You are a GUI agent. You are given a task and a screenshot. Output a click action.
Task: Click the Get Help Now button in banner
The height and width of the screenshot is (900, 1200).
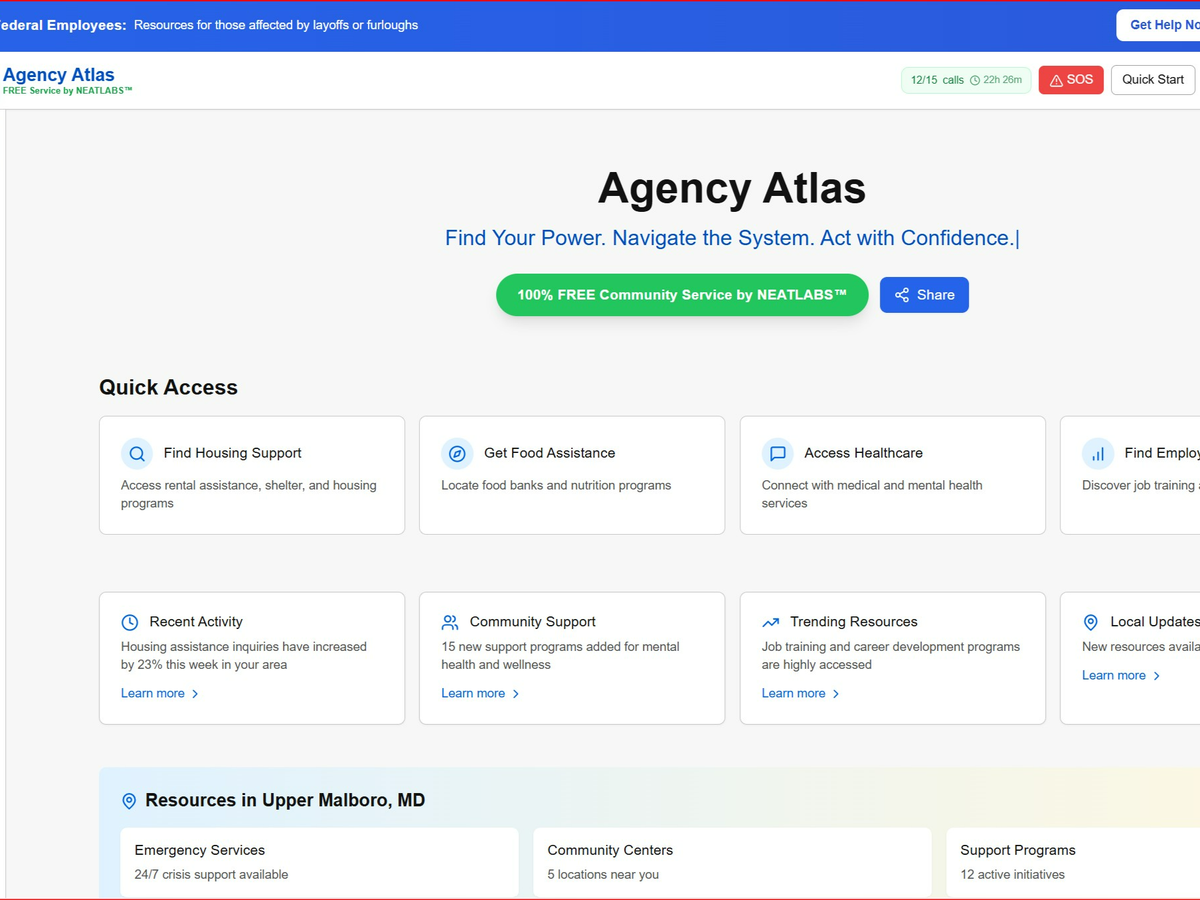pyautogui.click(x=1160, y=25)
